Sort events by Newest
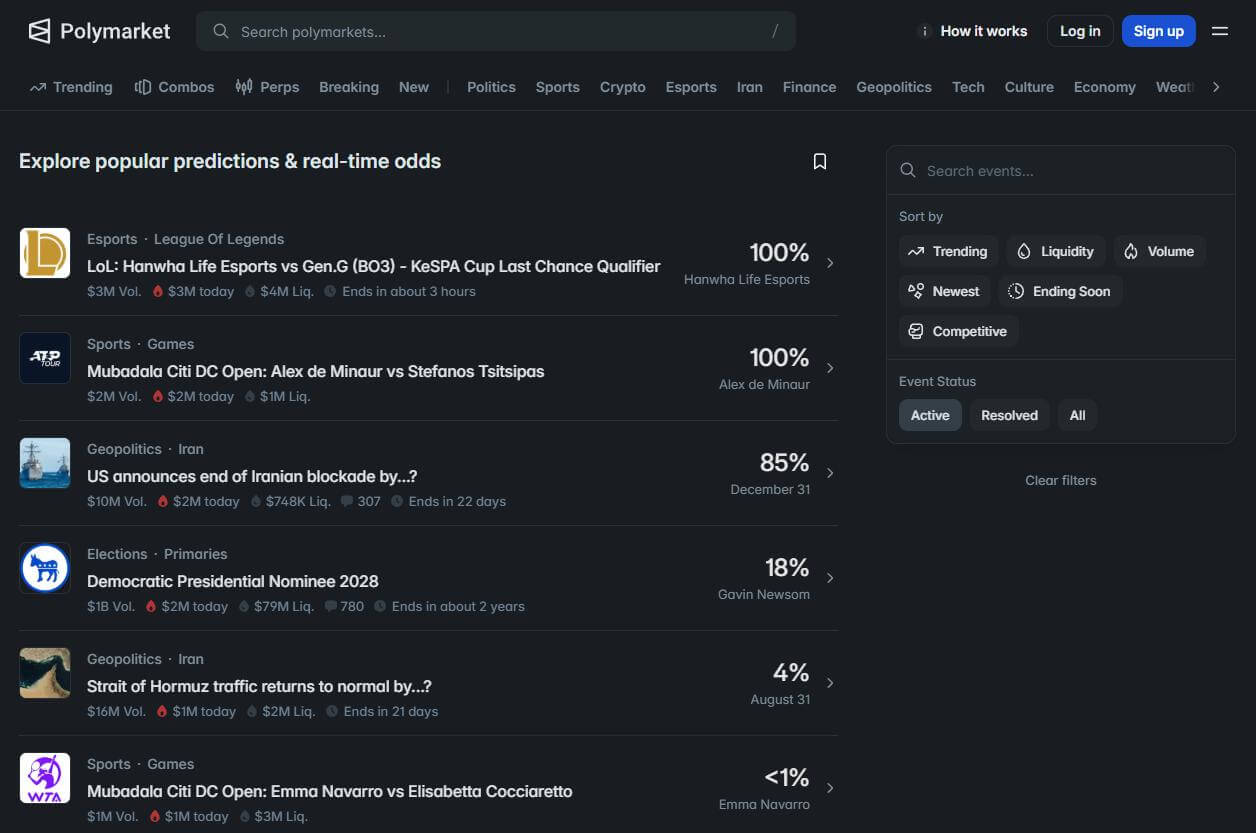This screenshot has width=1256, height=833. click(944, 291)
